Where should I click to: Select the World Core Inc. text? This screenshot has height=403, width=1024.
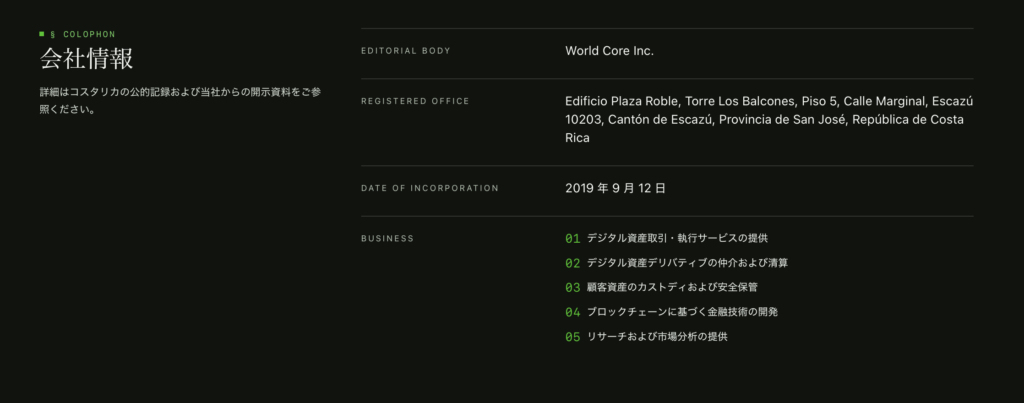pyautogui.click(x=609, y=51)
